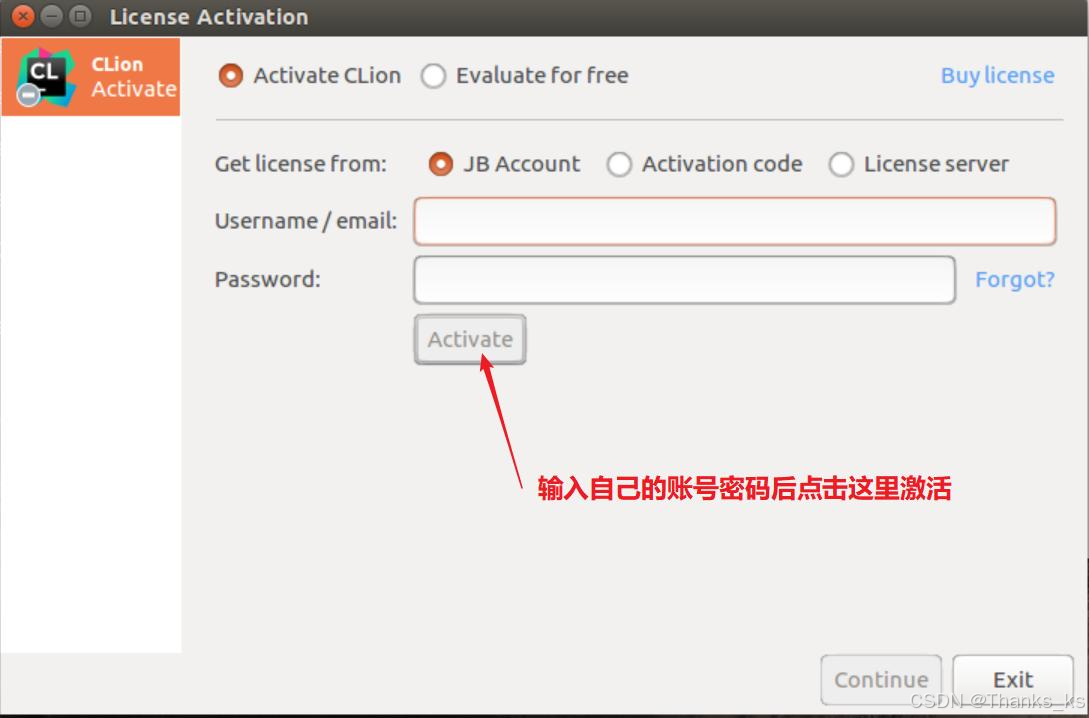This screenshot has height=718, width=1089.
Task: Click the CLion logo icon in sidebar
Action: pyautogui.click(x=46, y=76)
